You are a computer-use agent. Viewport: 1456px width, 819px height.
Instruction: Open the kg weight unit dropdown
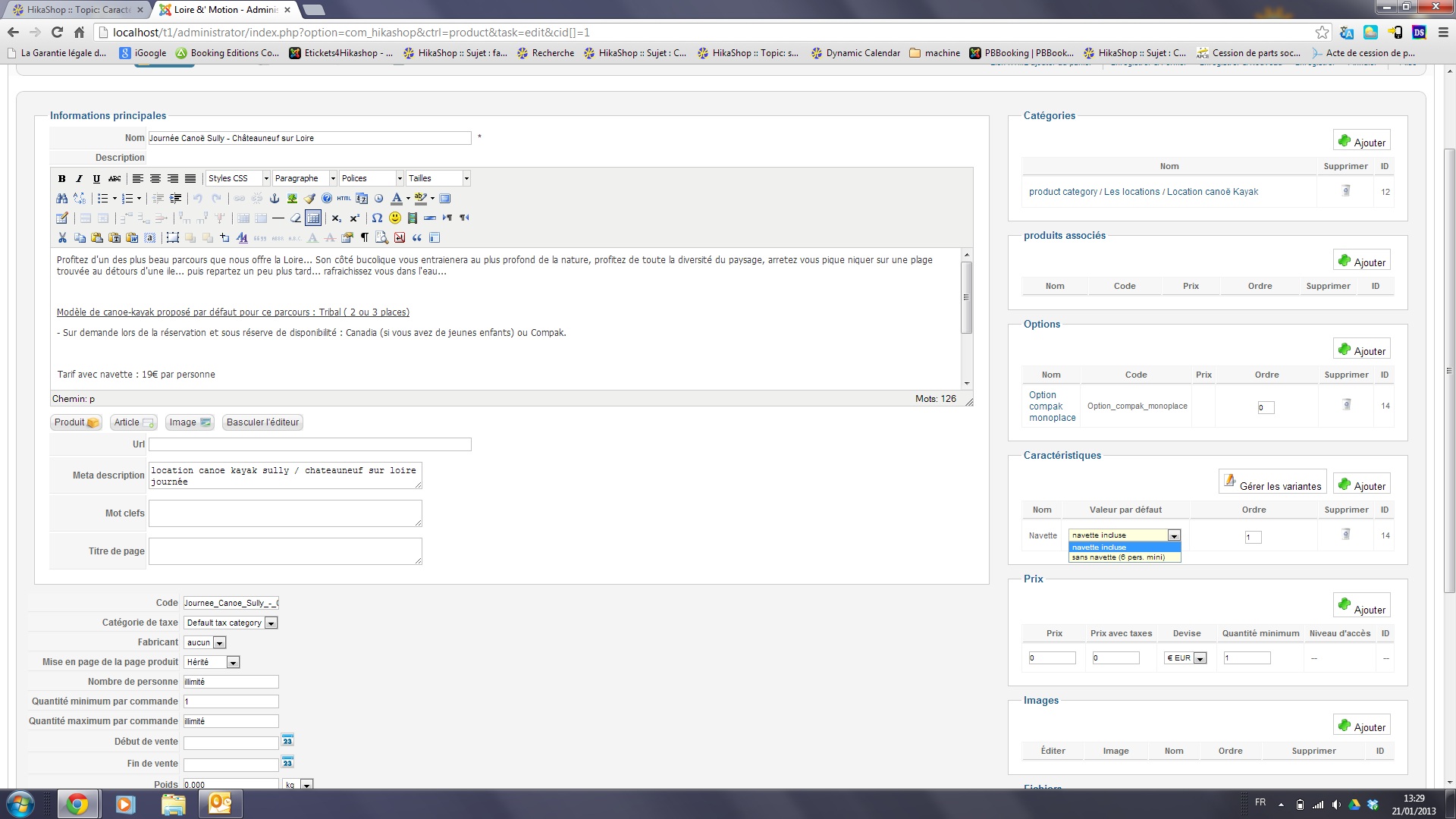(298, 784)
